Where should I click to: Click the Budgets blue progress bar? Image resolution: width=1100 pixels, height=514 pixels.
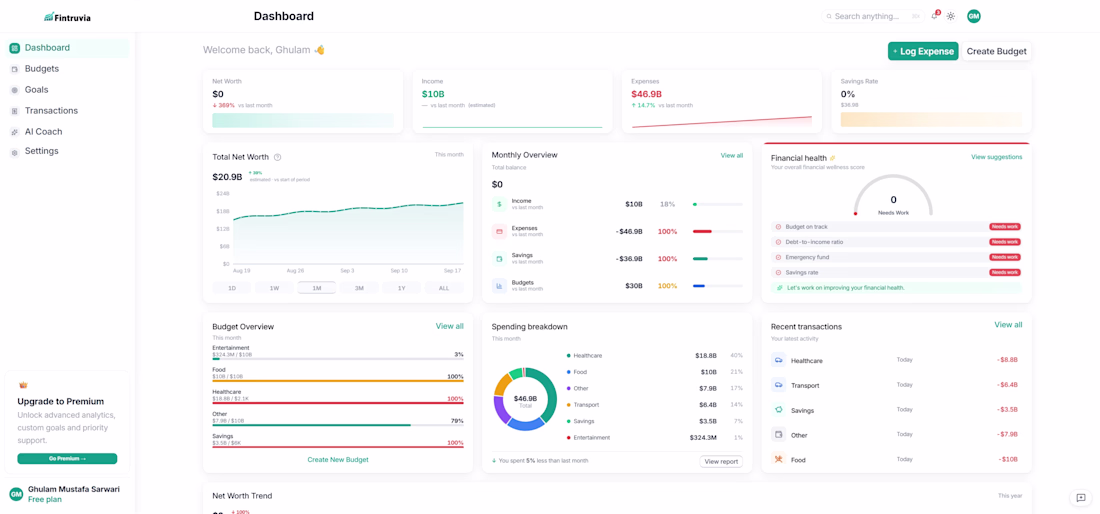coord(718,285)
